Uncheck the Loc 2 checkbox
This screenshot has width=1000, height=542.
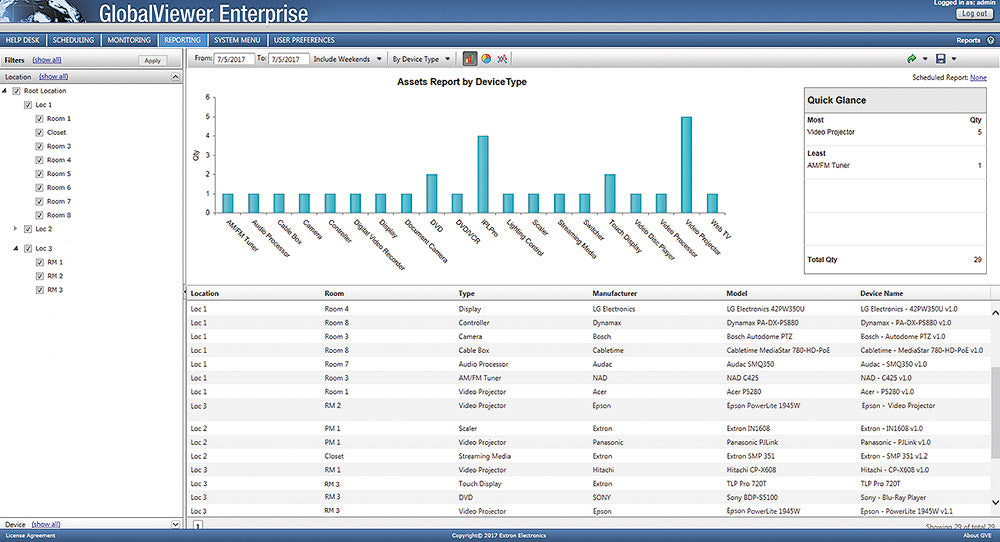coord(28,229)
